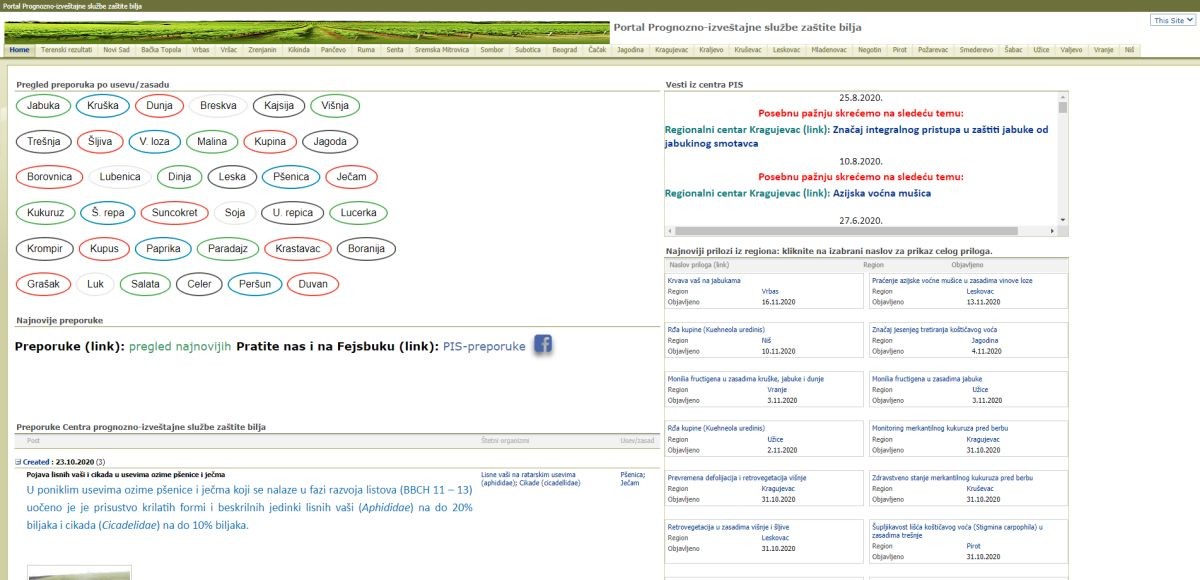The image size is (1200, 580).
Task: Click the Suncokret crop button
Action: click(174, 213)
